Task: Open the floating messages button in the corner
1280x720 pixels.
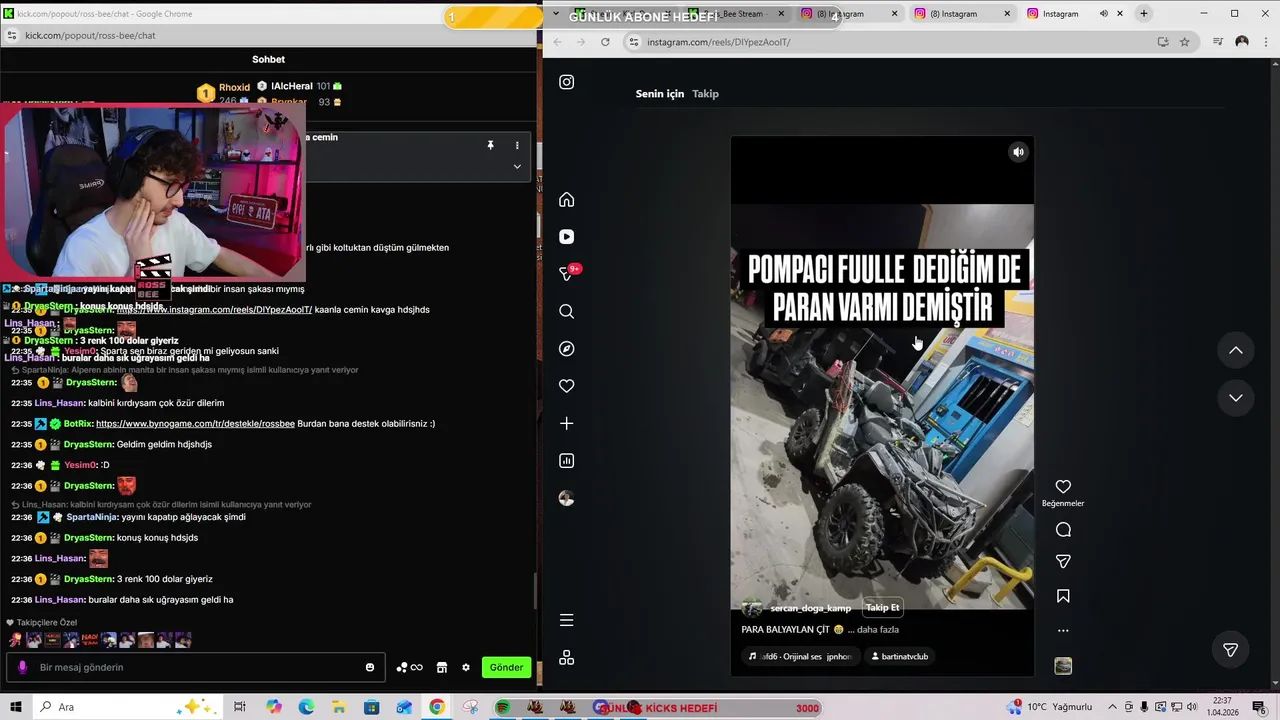Action: pyautogui.click(x=1231, y=650)
